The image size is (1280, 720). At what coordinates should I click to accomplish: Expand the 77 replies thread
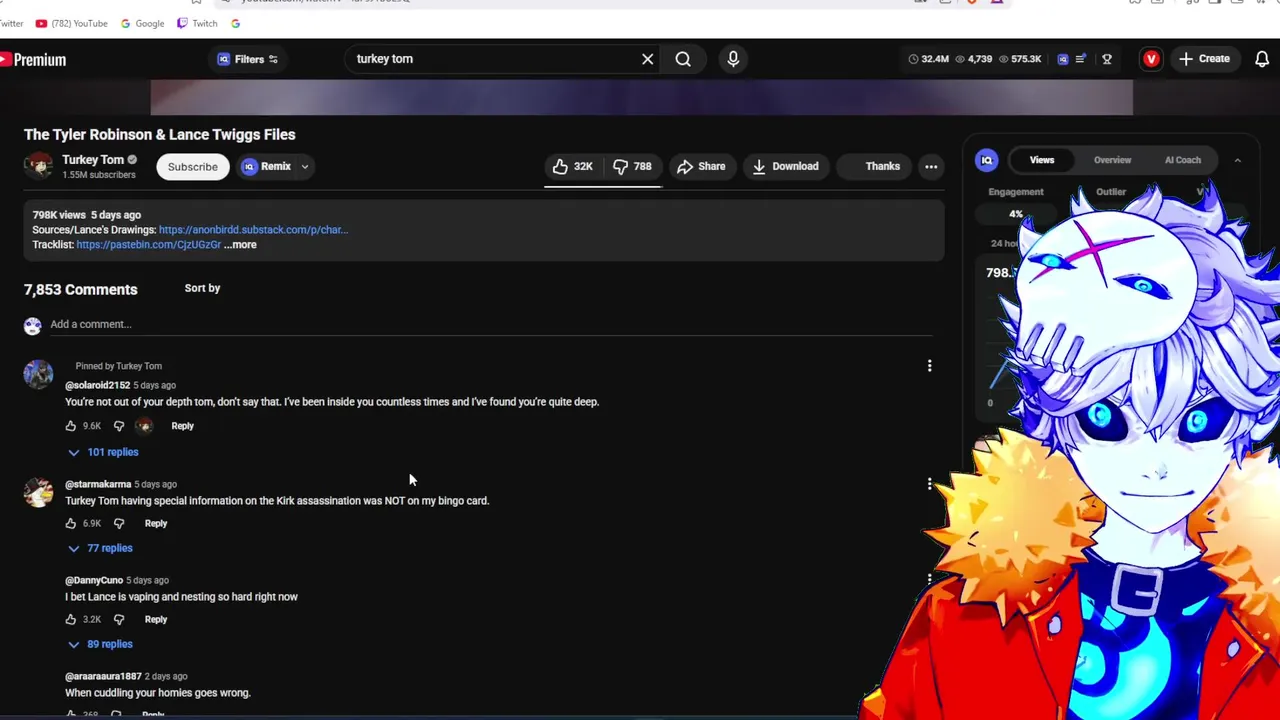click(100, 548)
